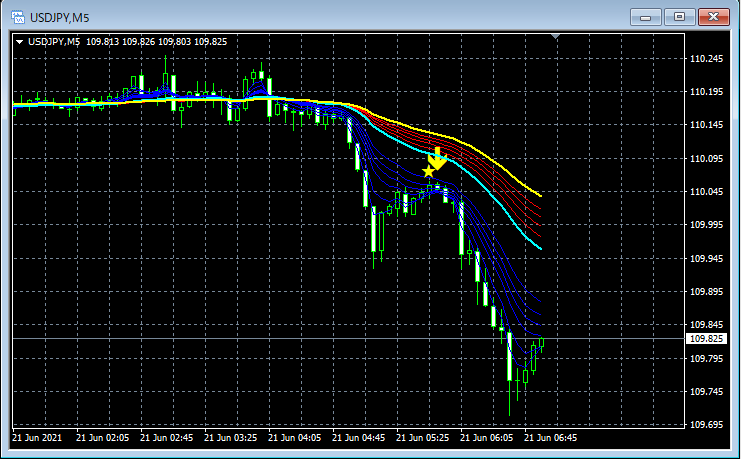Click time axis label 21 Jun 04:05

pyautogui.click(x=294, y=438)
